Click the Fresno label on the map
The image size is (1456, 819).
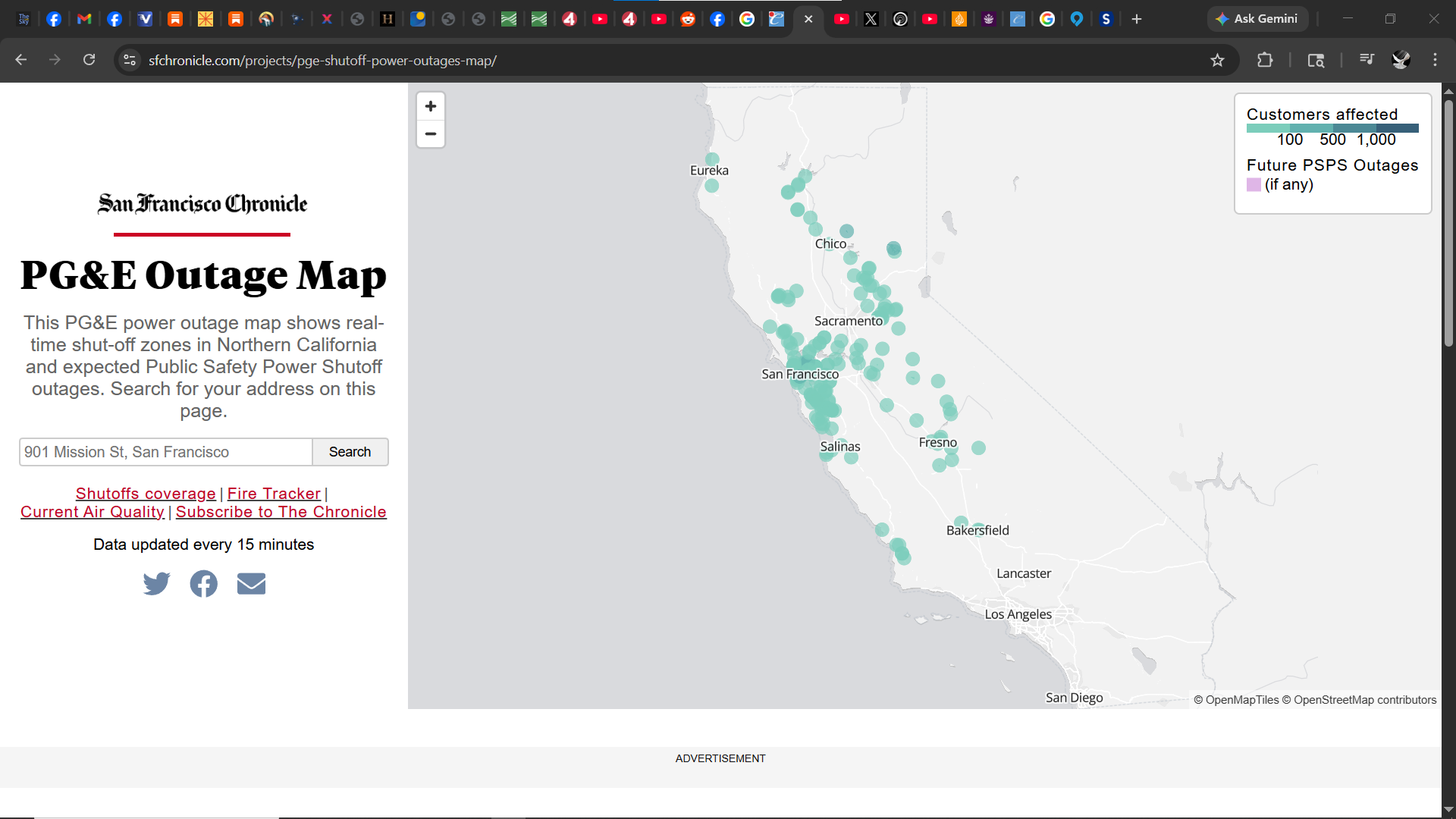coord(938,442)
